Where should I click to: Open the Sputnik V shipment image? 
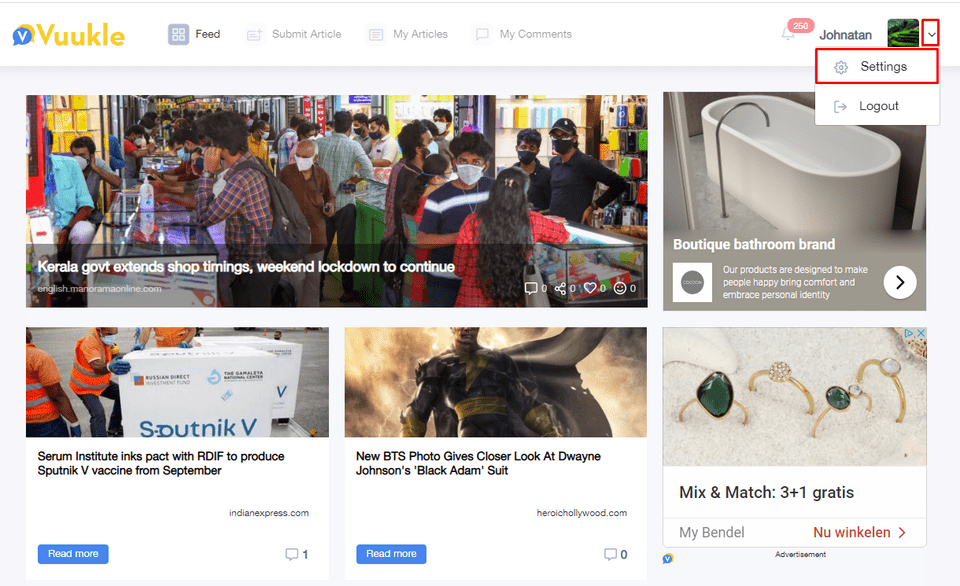click(x=177, y=382)
